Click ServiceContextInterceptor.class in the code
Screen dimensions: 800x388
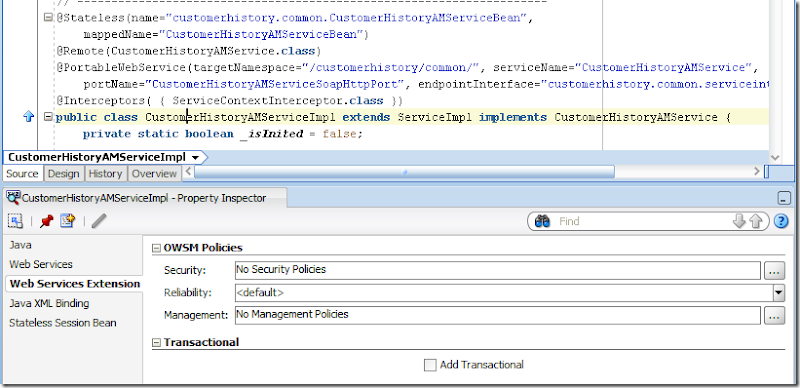click(x=278, y=101)
